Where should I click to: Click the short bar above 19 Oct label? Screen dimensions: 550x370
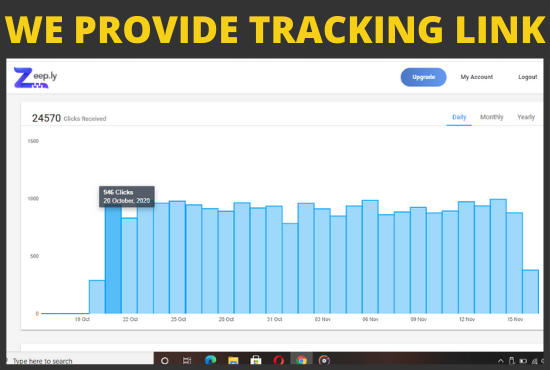pyautogui.click(x=97, y=297)
